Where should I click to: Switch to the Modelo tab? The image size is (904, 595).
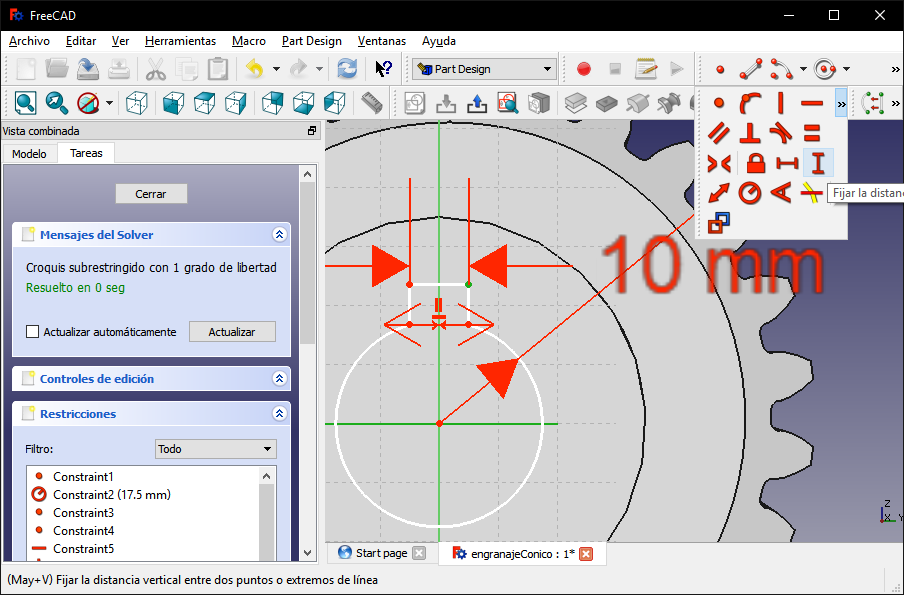pyautogui.click(x=29, y=154)
